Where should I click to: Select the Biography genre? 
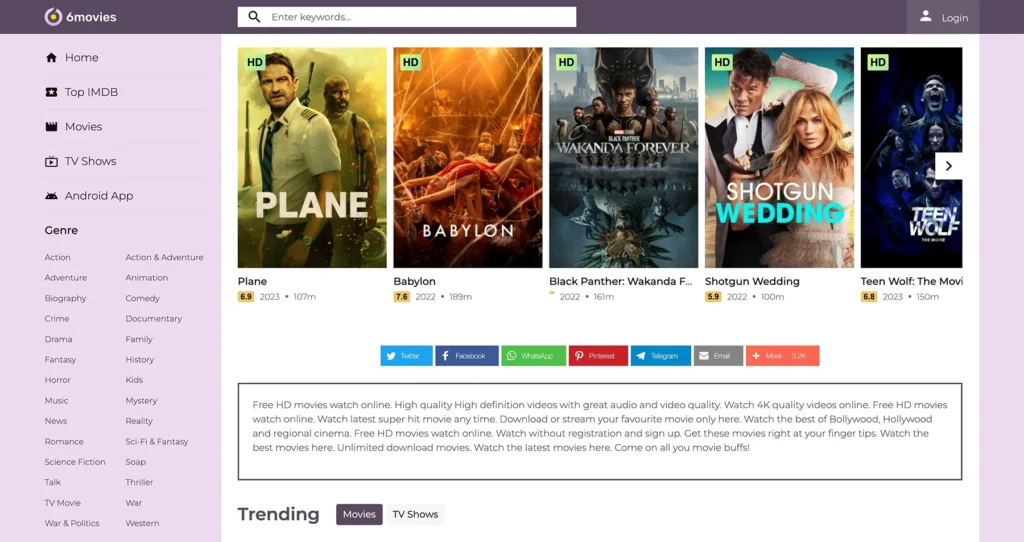65,298
